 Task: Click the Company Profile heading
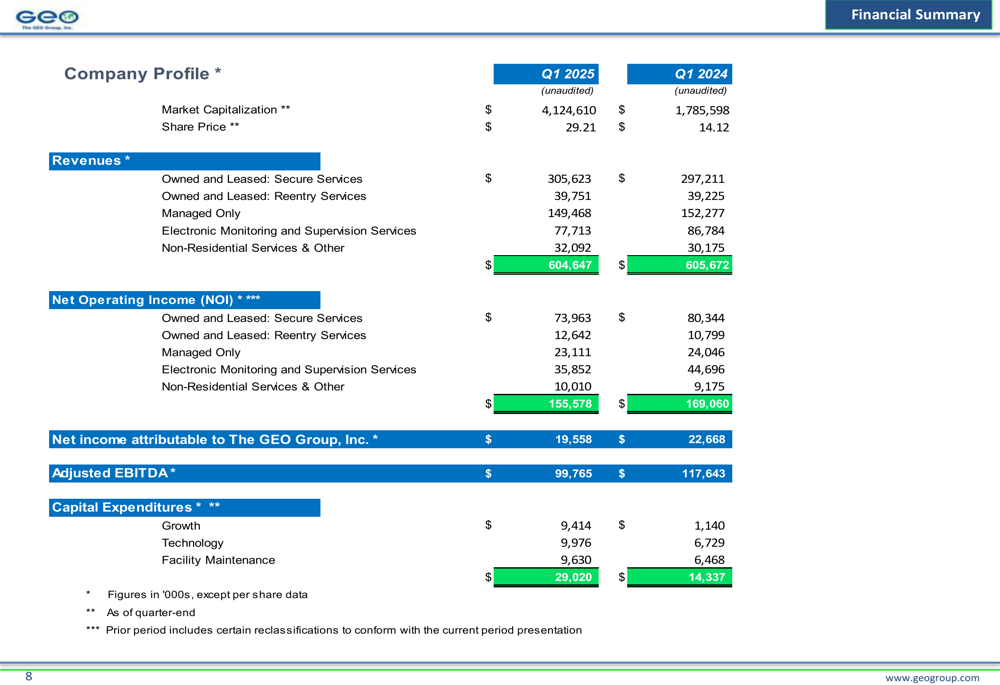143,73
